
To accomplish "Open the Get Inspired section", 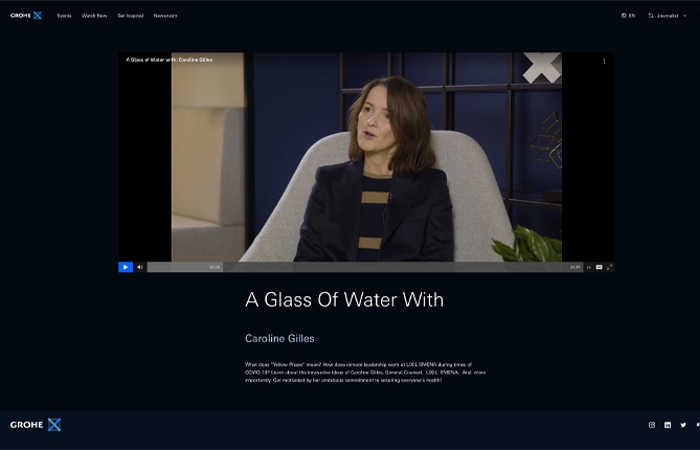I will click(130, 16).
